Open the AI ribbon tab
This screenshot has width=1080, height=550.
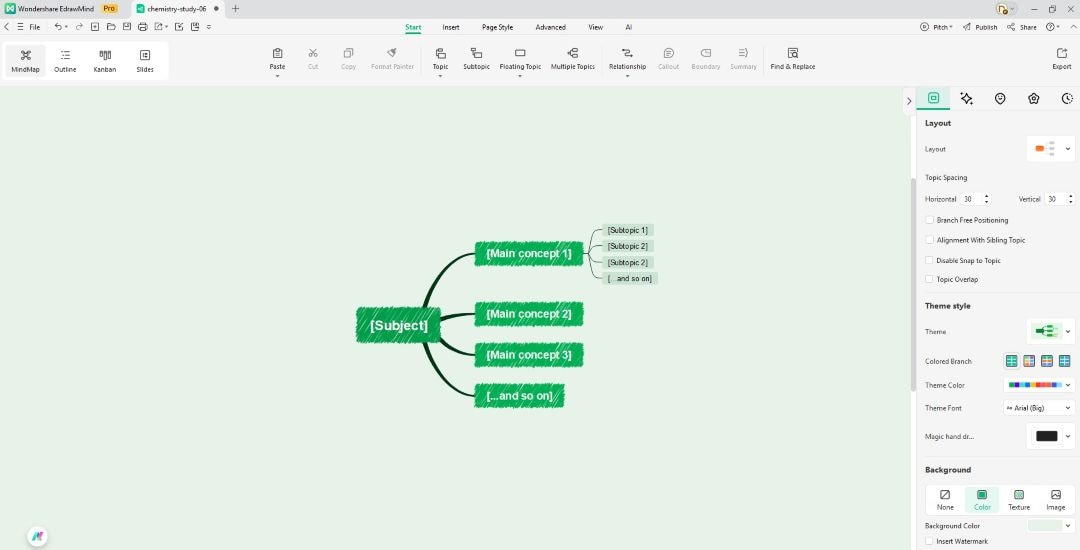pyautogui.click(x=628, y=28)
